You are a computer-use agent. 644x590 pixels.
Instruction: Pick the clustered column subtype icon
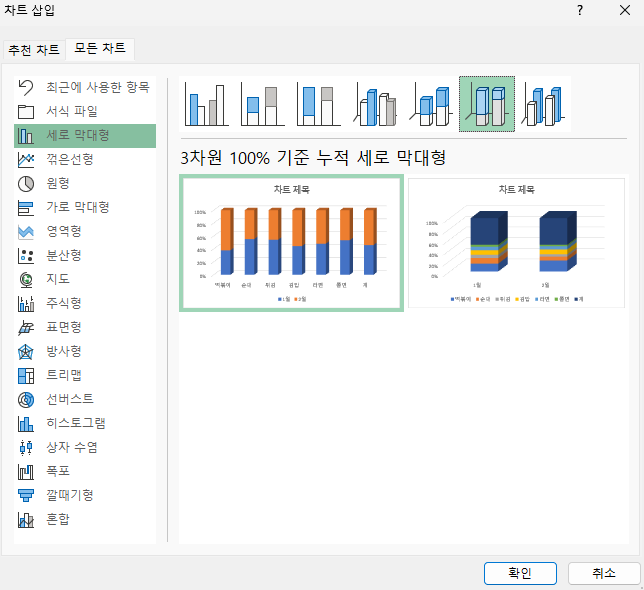(207, 104)
